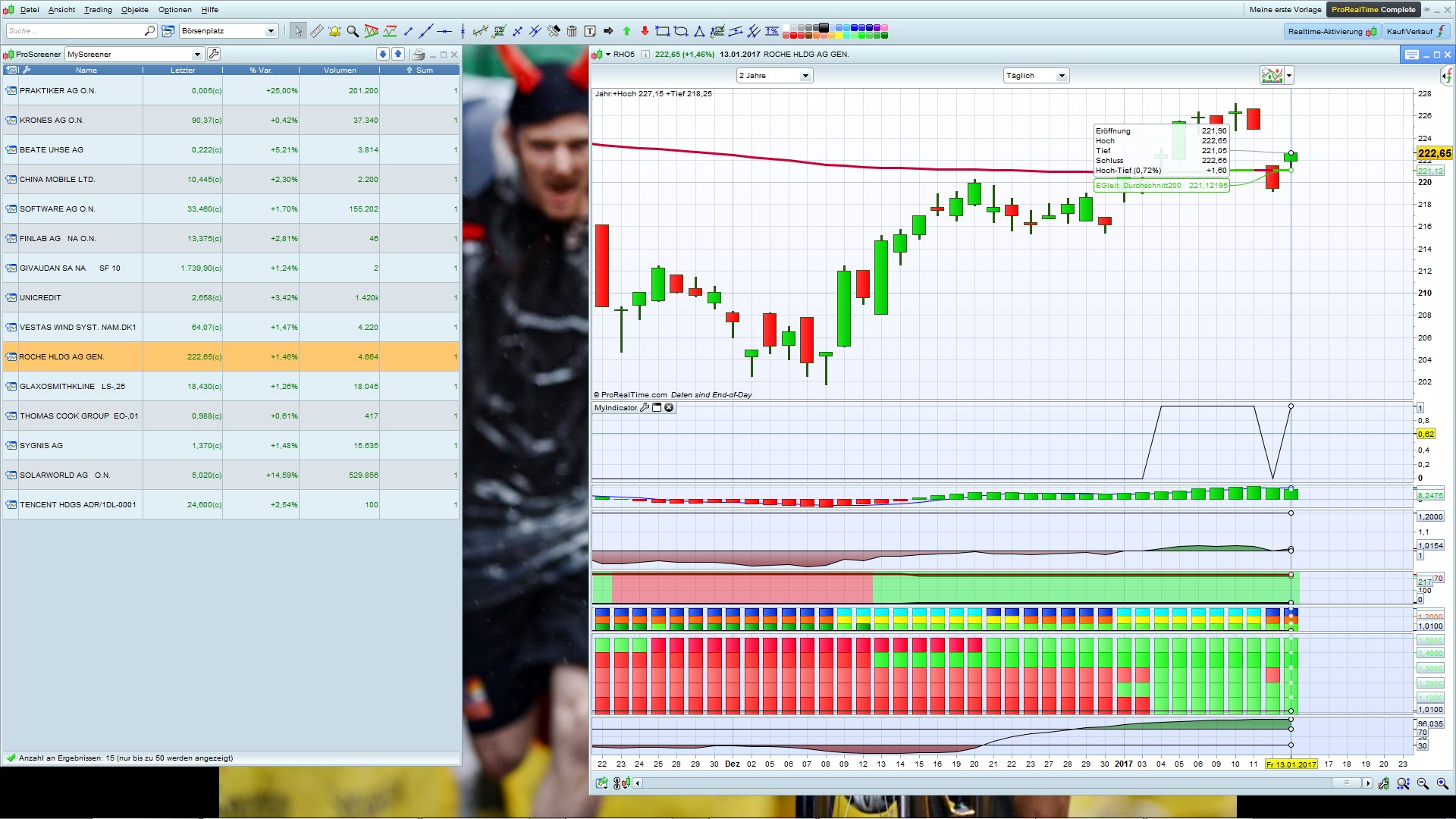Open the Trading menu
1456x819 pixels.
tap(98, 10)
